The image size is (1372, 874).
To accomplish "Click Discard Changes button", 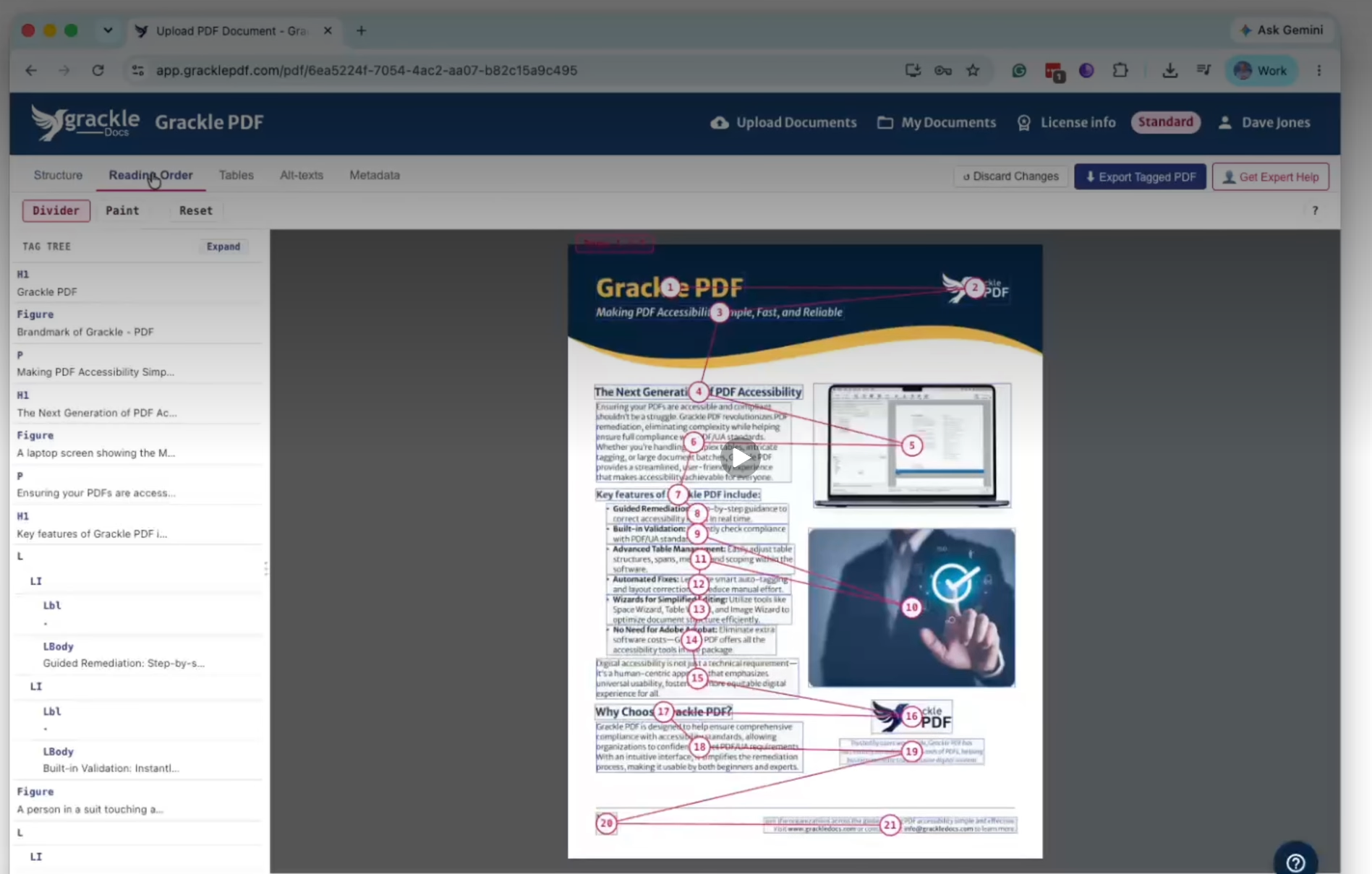I will (x=1010, y=176).
